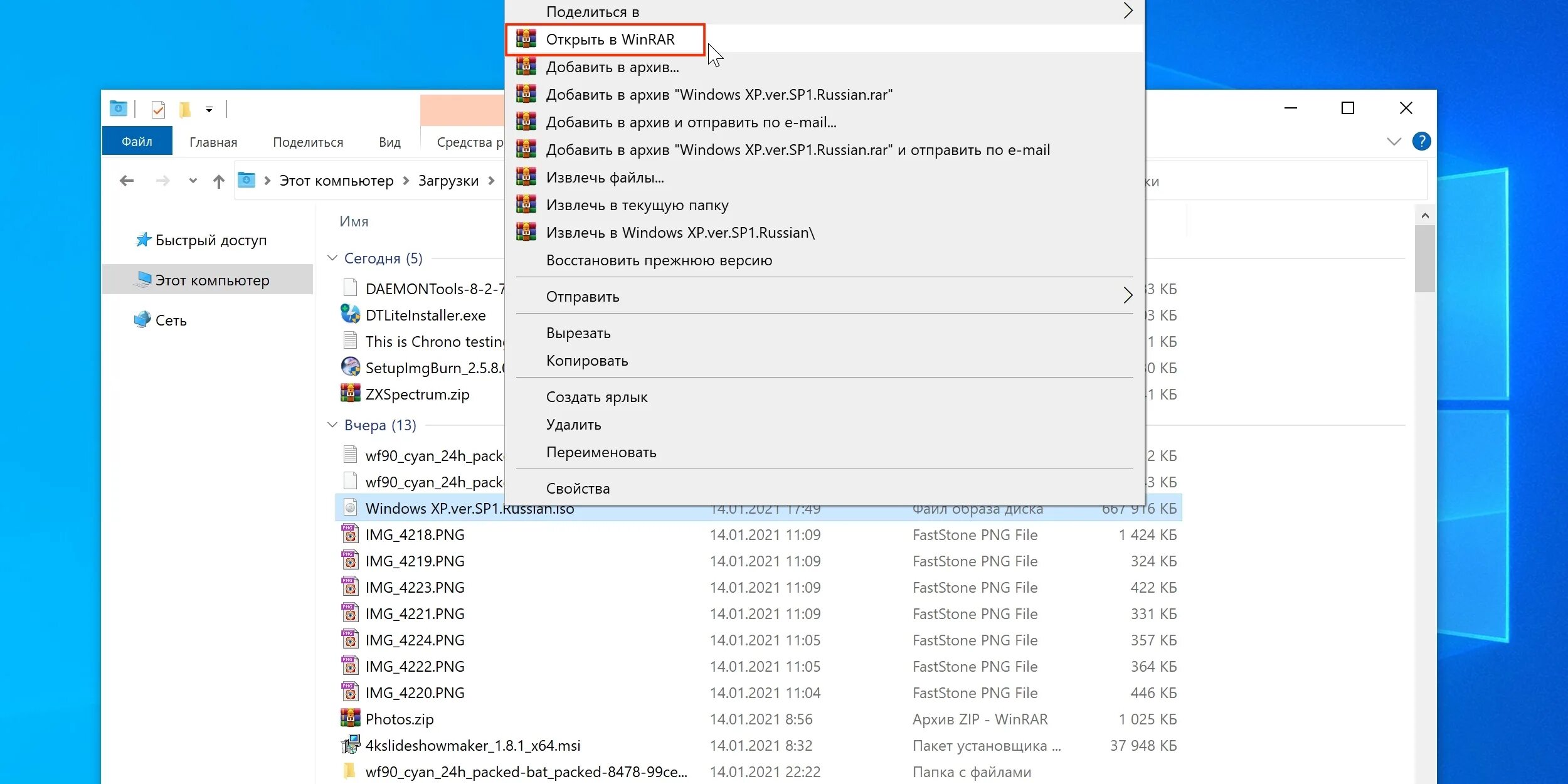1568x784 pixels.
Task: Select 'Этот компьютер' in navigation pane
Action: pos(208,280)
